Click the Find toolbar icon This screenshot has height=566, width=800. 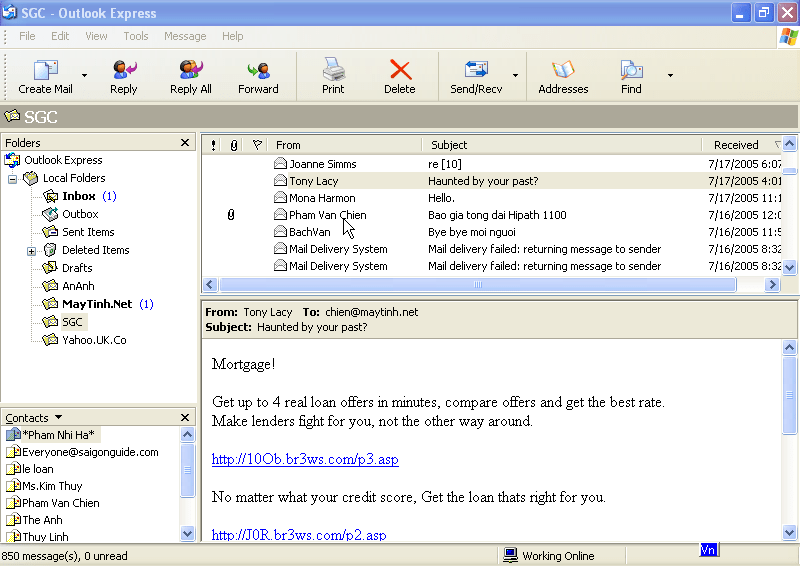(631, 70)
